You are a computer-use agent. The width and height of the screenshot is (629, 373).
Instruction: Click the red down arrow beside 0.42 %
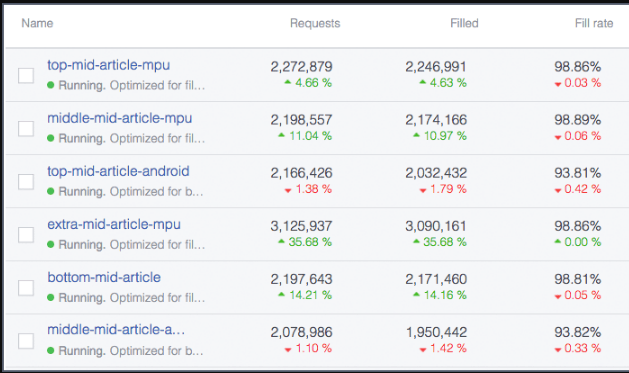pos(558,191)
